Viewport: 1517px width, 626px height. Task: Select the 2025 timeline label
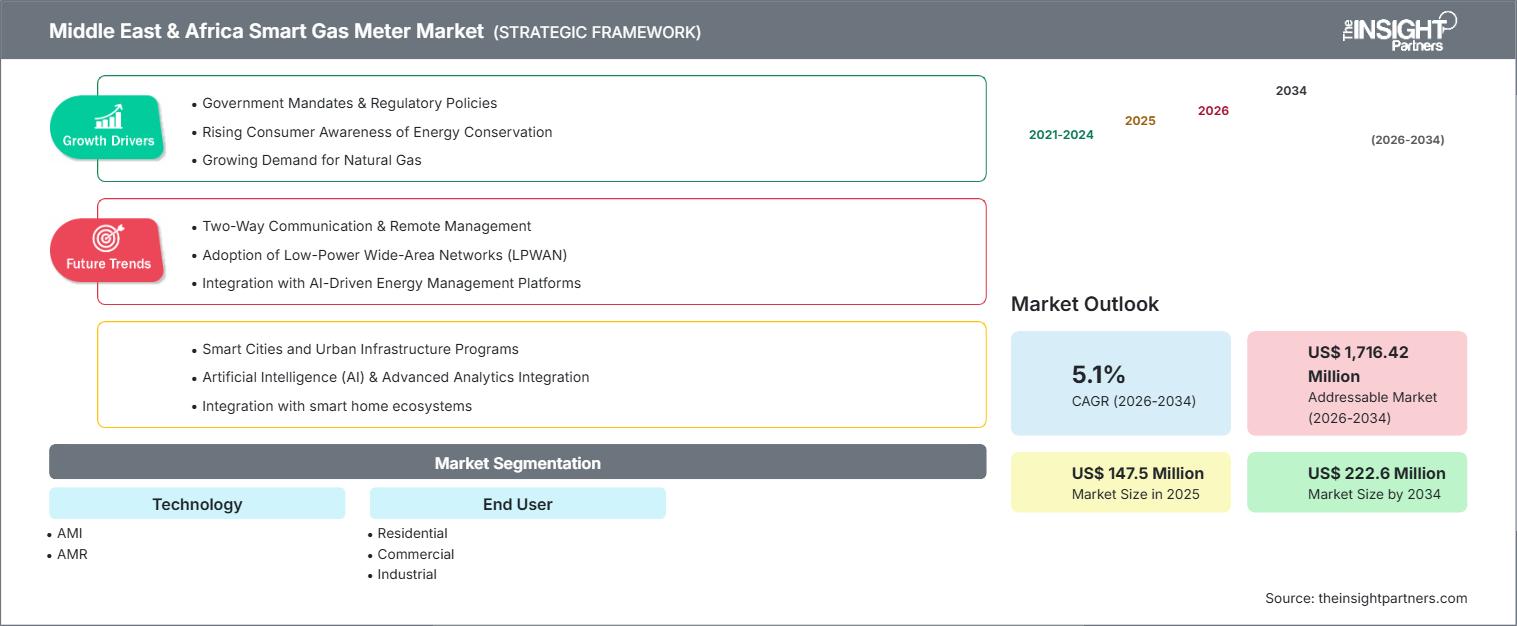1140,120
